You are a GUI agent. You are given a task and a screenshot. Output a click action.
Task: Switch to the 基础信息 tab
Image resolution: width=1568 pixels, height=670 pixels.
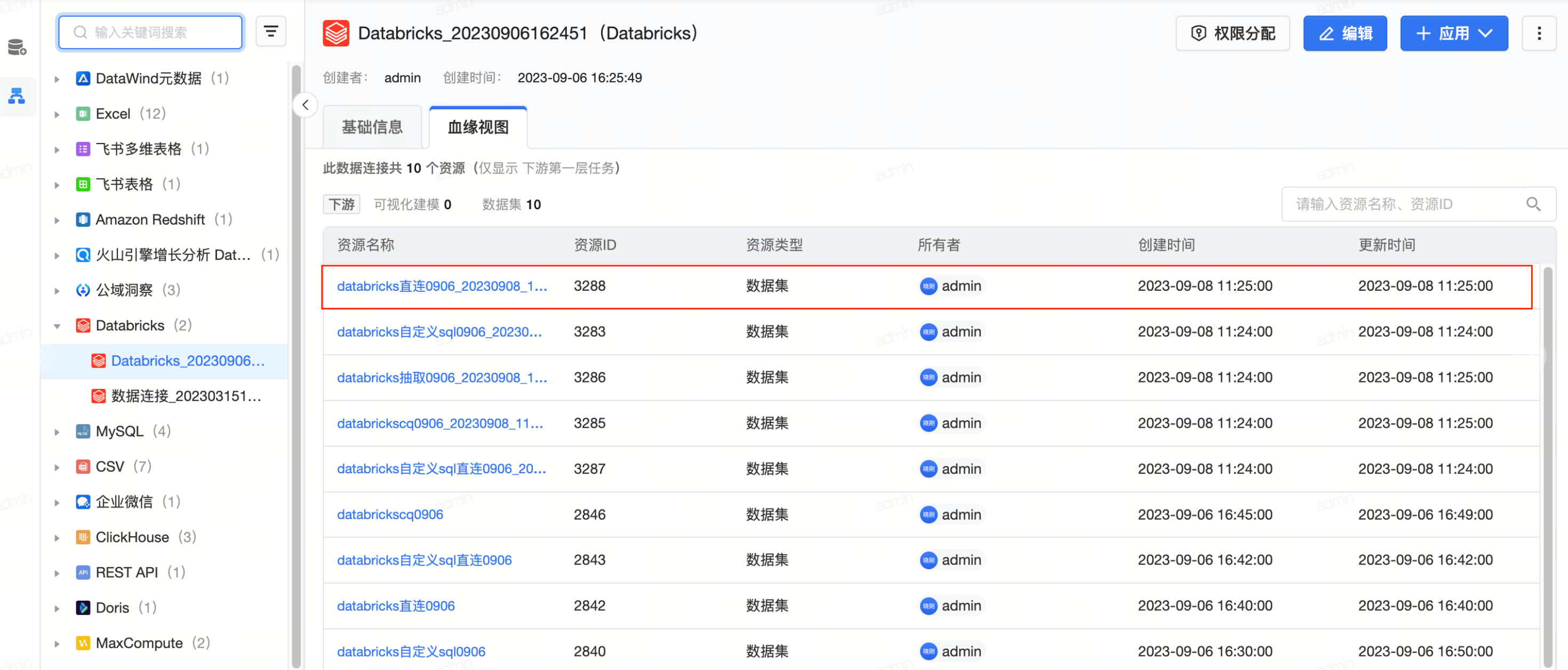point(372,126)
